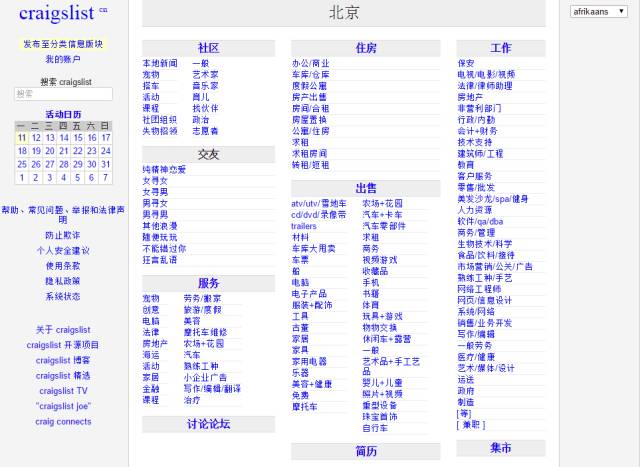This screenshot has height=467, width=640.
Task: Open the 讨论论坛 section header
Action: point(209,424)
